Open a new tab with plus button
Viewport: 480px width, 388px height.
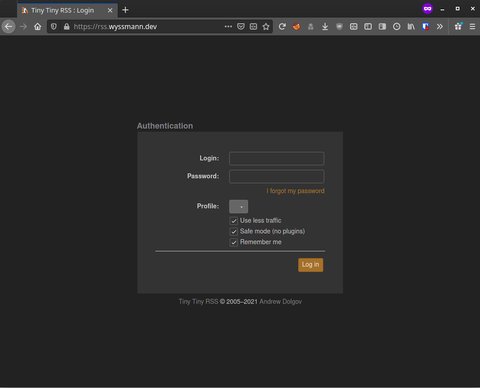coord(125,10)
